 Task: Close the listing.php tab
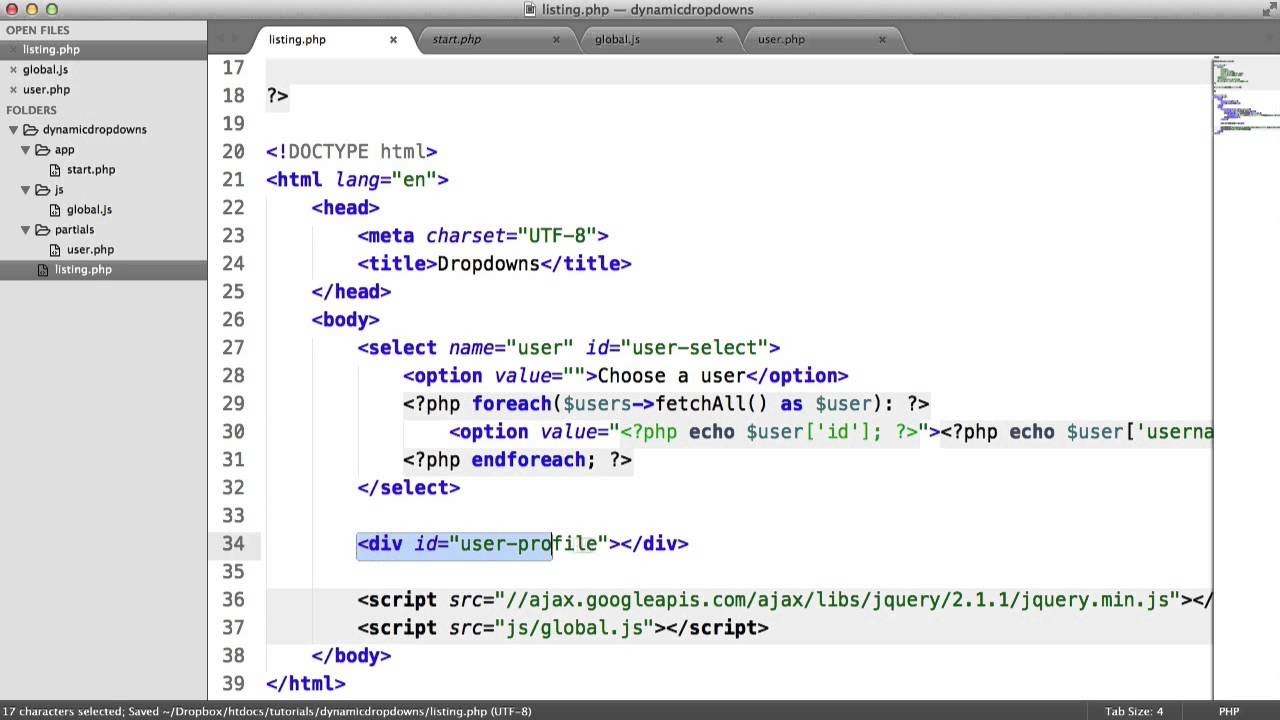[x=393, y=39]
